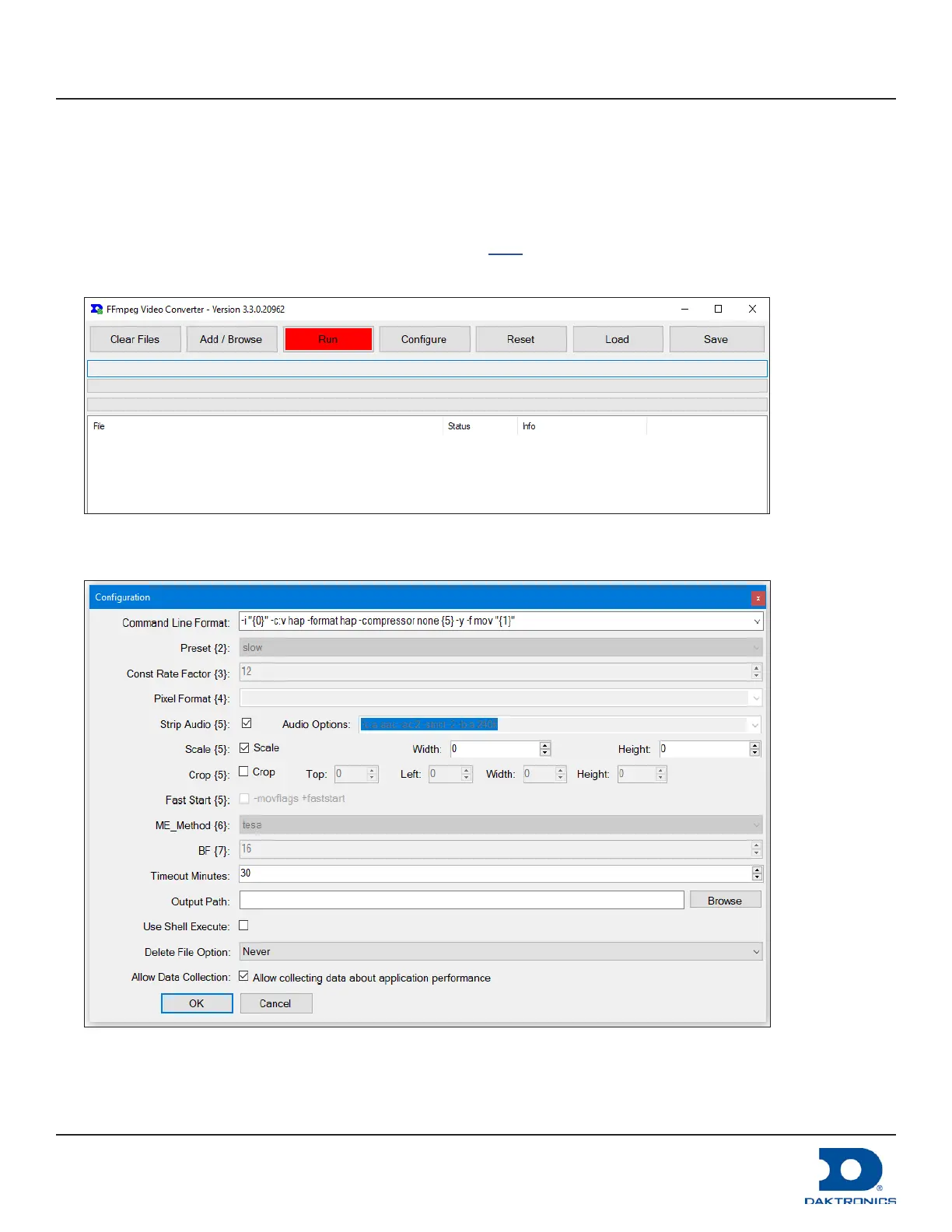Toggle the Use Shell Execute checkbox
This screenshot has width=952, height=1232.
click(x=243, y=926)
